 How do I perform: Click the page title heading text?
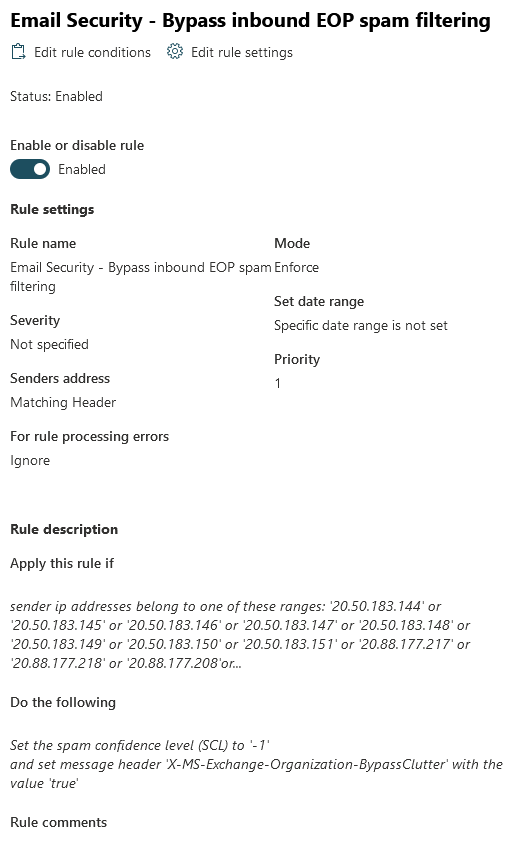point(251,20)
